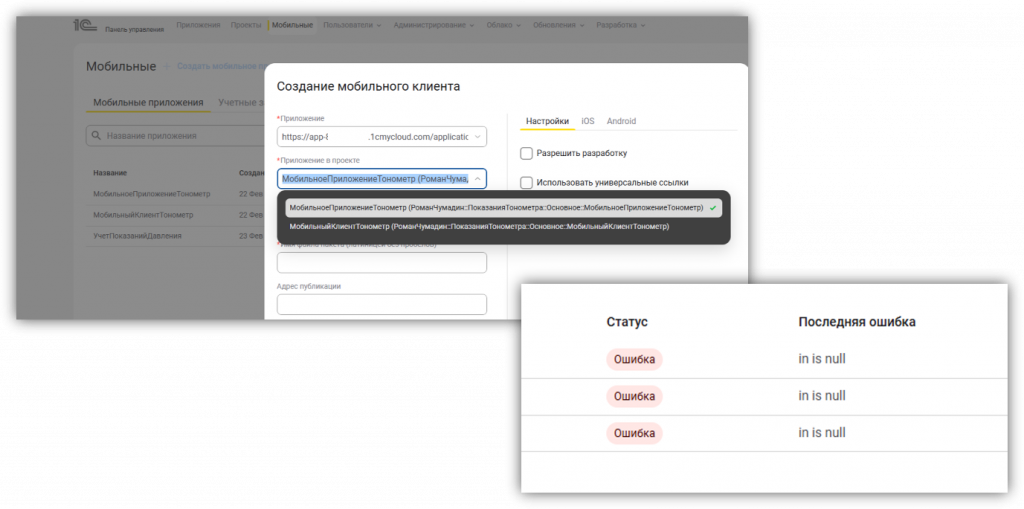
Task: Open the Разработка menu dropdown
Action: point(620,25)
